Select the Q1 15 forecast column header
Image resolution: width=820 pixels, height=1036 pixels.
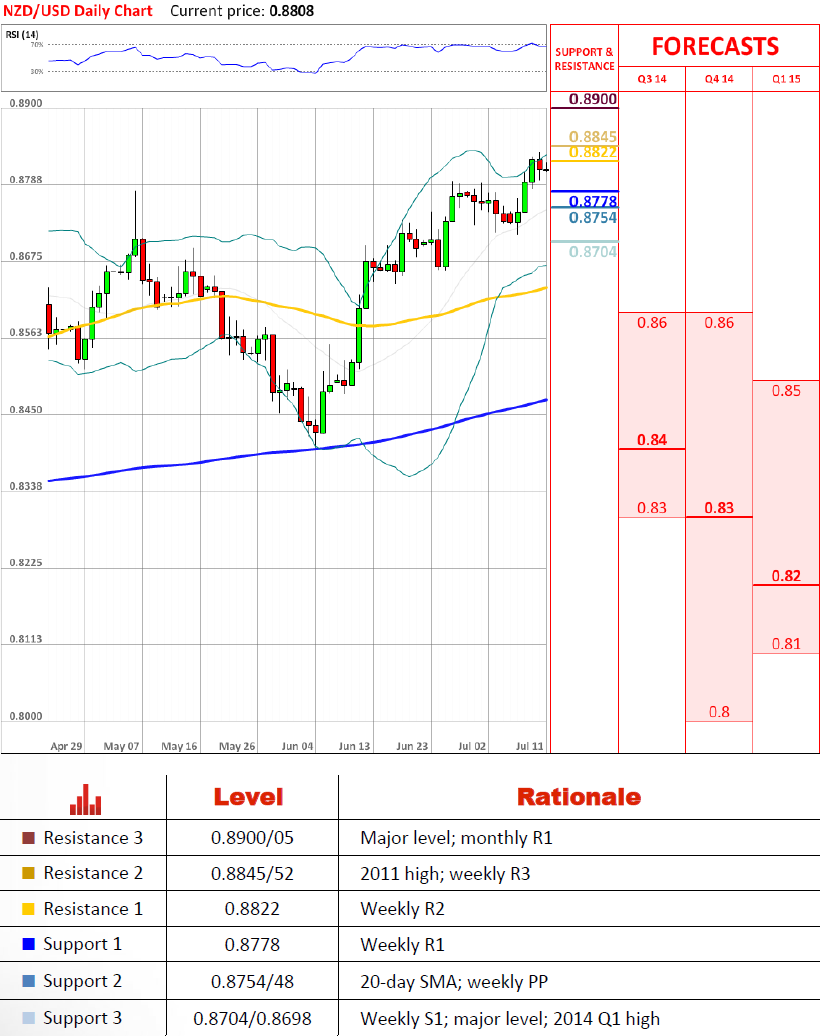tap(786, 79)
